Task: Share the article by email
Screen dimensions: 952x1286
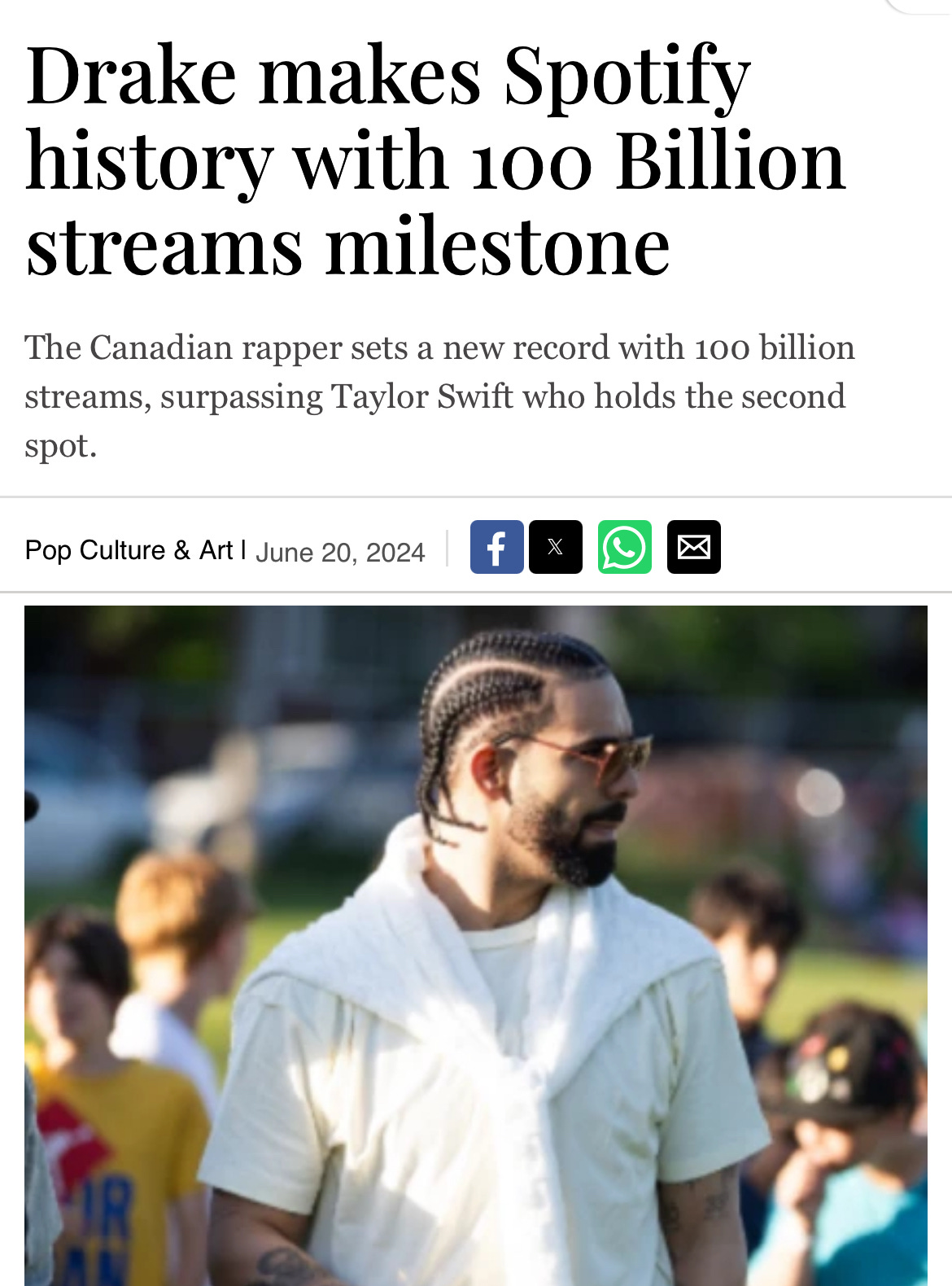Action: (694, 547)
